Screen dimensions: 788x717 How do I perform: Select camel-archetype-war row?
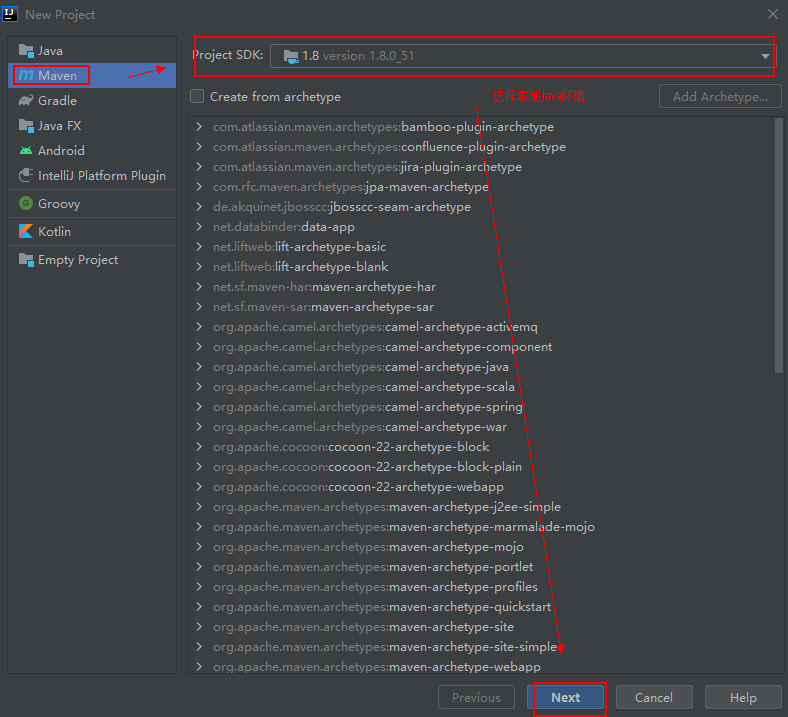(482, 427)
